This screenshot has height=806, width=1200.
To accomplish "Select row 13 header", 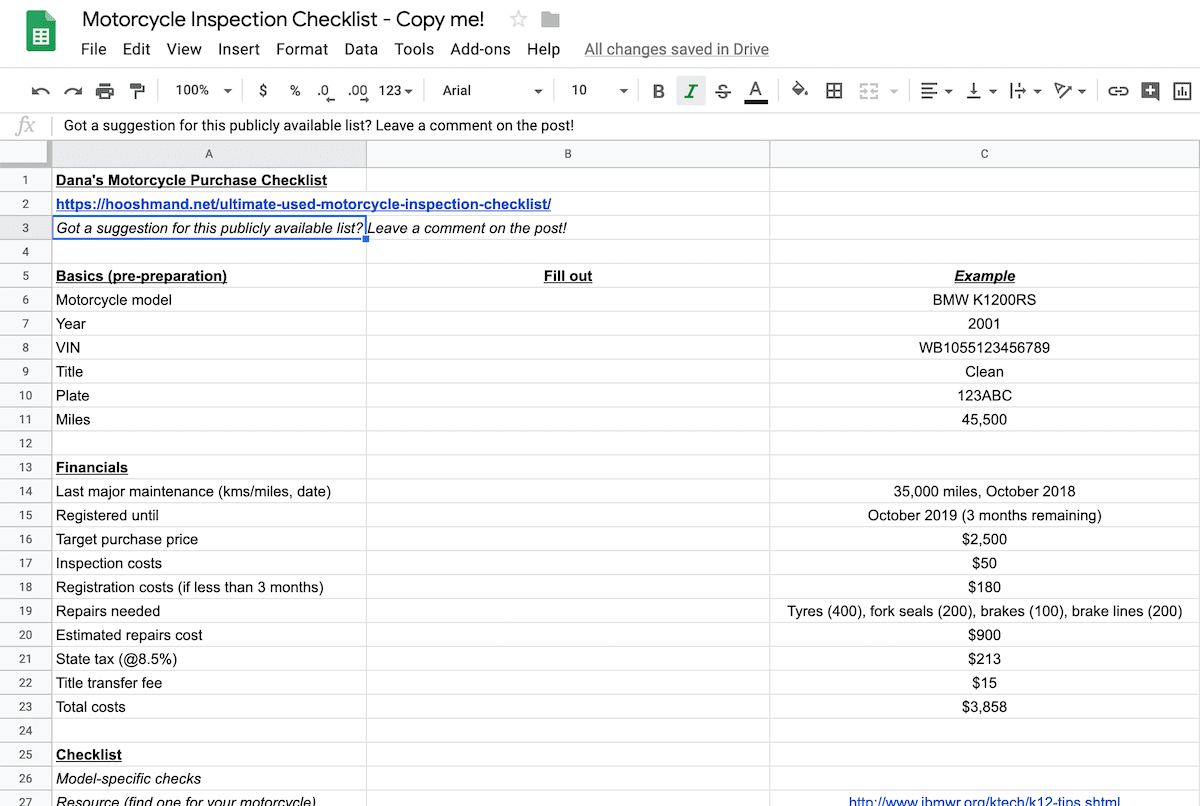I will point(25,467).
